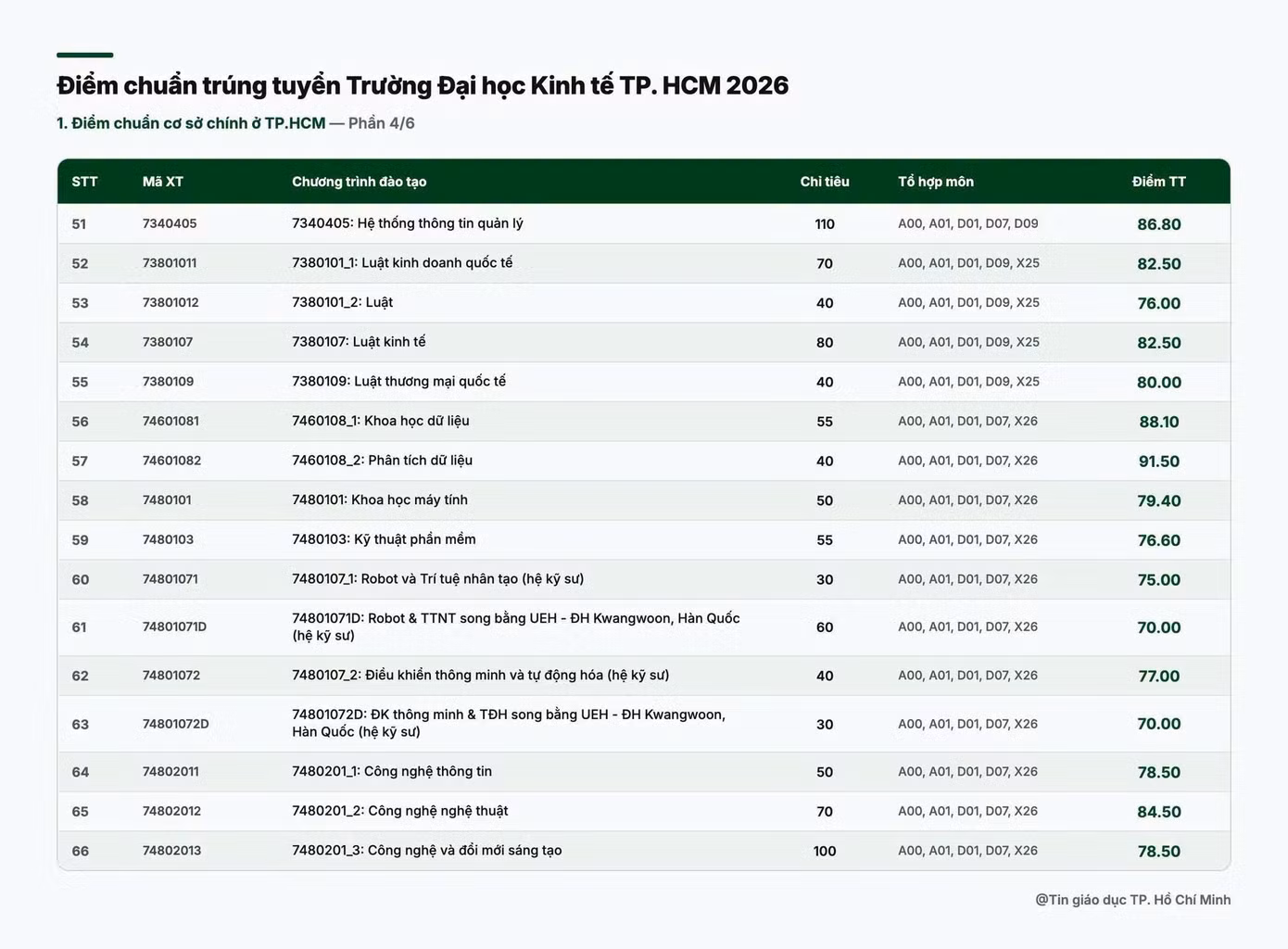Select the Khoa học dữ liệu program
Viewport: 1288px width, 949px height.
(x=381, y=421)
